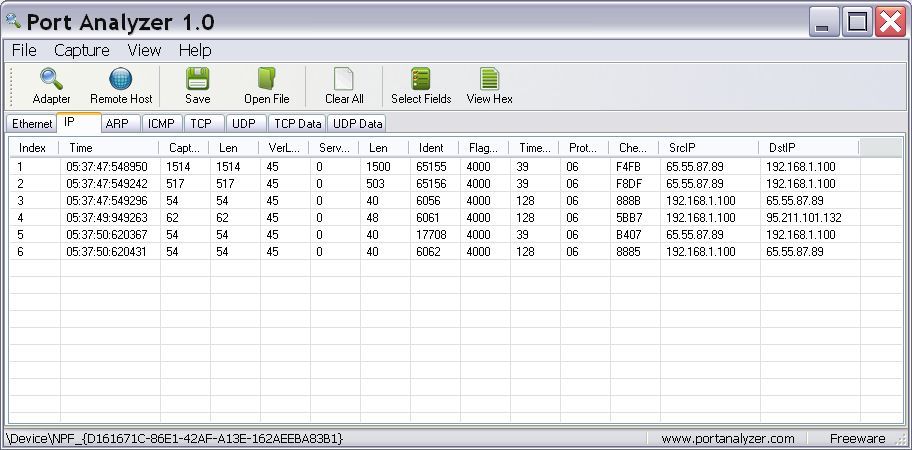912x450 pixels.
Task: Click checksum value F4FB
Action: click(628, 167)
